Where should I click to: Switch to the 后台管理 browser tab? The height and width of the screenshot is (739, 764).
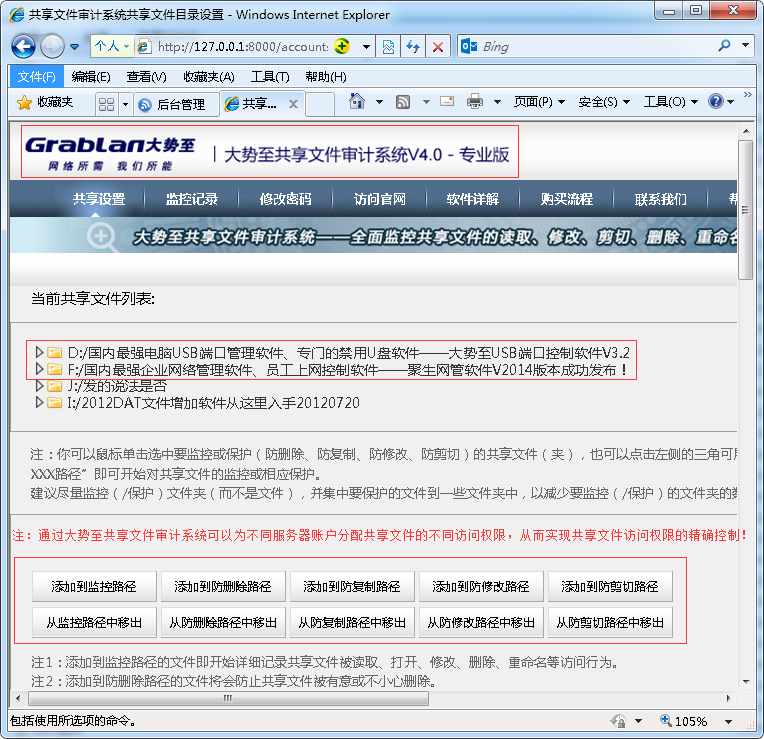point(172,104)
